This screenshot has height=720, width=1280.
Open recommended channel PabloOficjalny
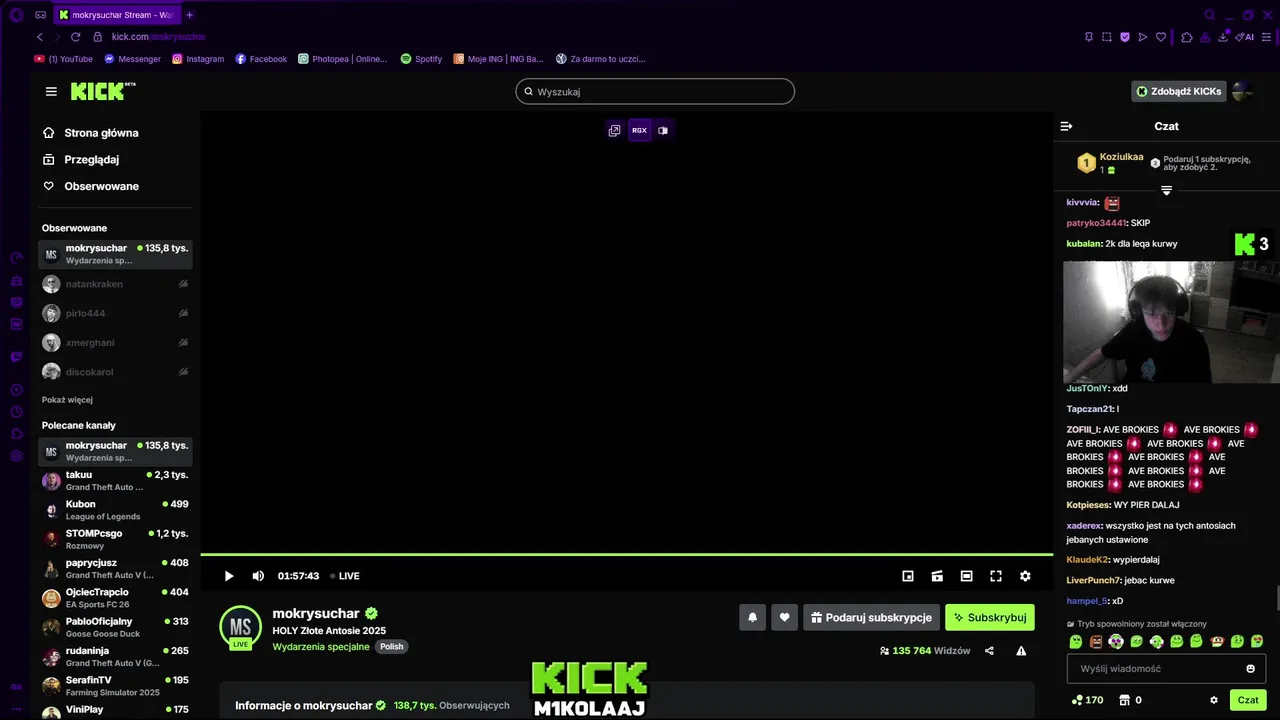(x=115, y=627)
